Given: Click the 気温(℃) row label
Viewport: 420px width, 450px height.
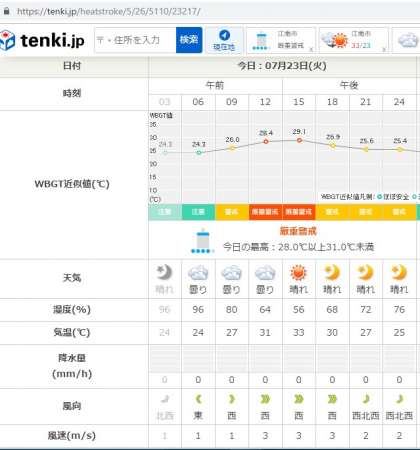Looking at the screenshot, I should point(72,333).
